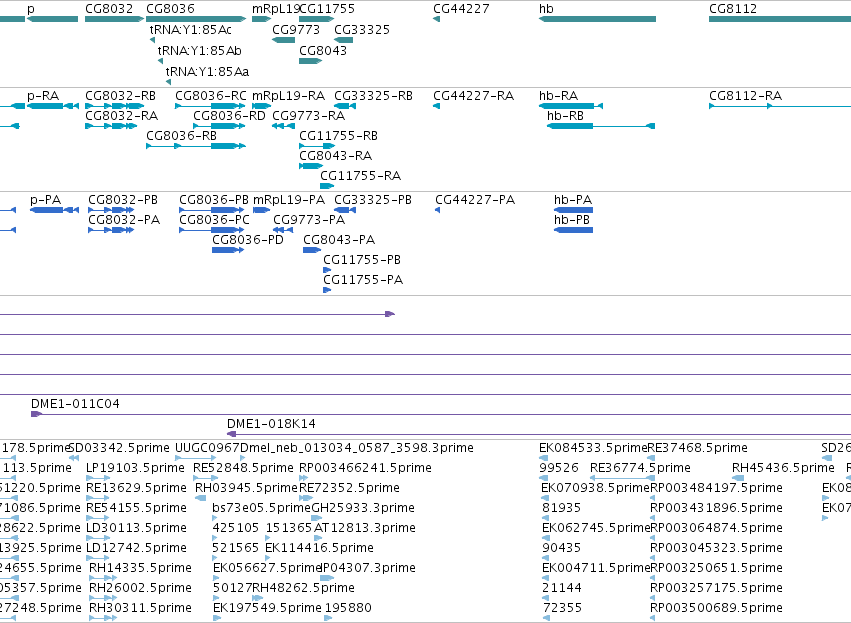Click the CG33325-RB transcript label
Image resolution: width=851 pixels, height=623 pixels.
pyautogui.click(x=373, y=96)
